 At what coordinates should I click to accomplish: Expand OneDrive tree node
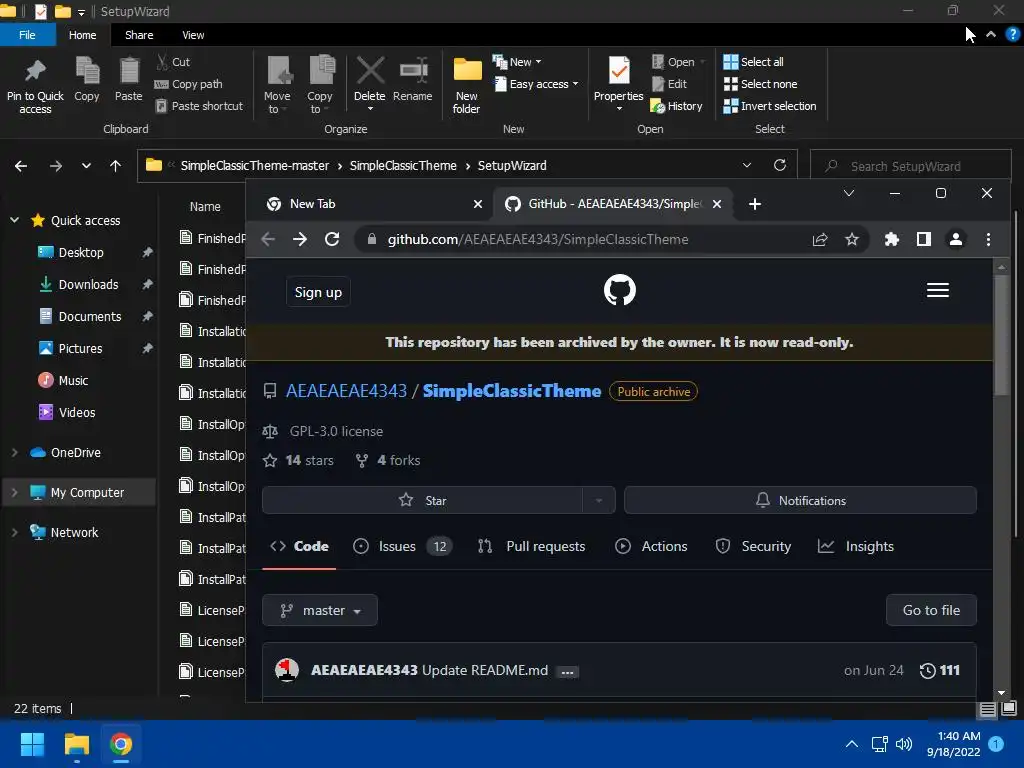pyautogui.click(x=14, y=452)
